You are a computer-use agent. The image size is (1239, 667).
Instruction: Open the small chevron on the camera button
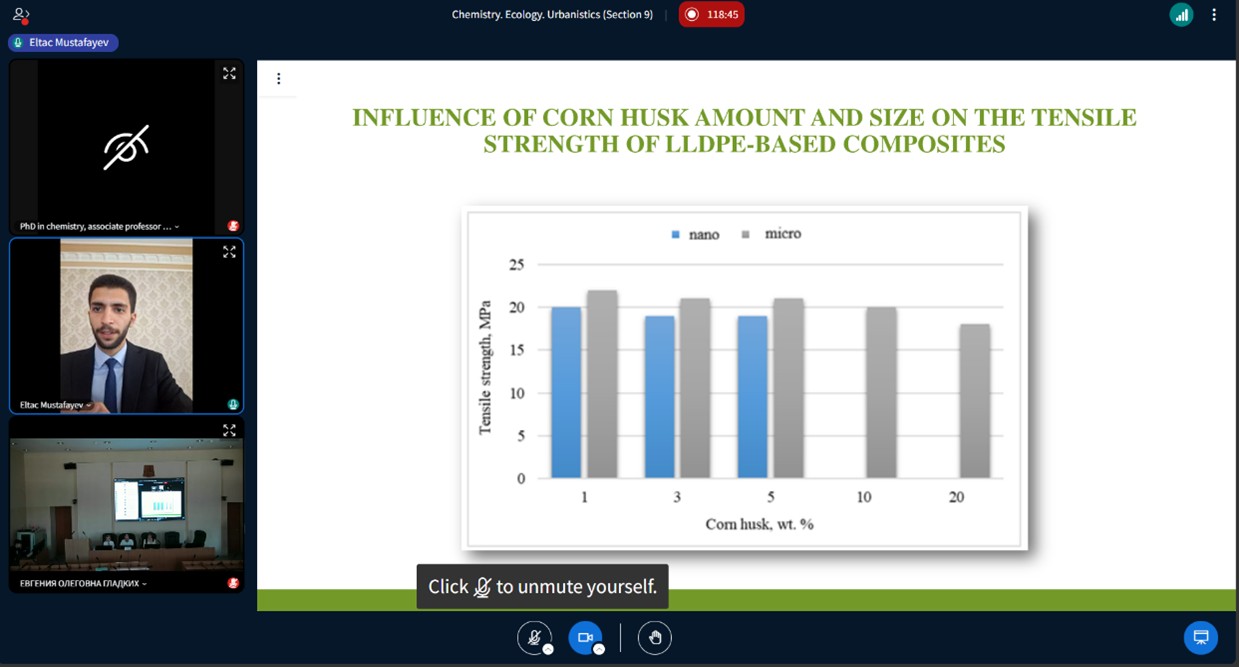coord(599,649)
